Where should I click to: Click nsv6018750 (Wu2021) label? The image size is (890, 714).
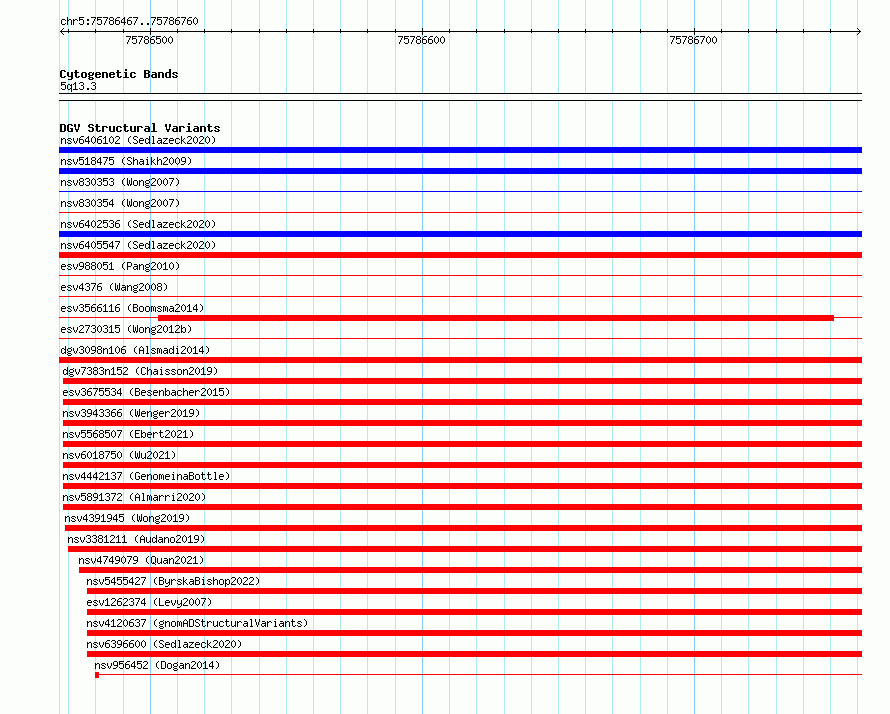pos(119,455)
